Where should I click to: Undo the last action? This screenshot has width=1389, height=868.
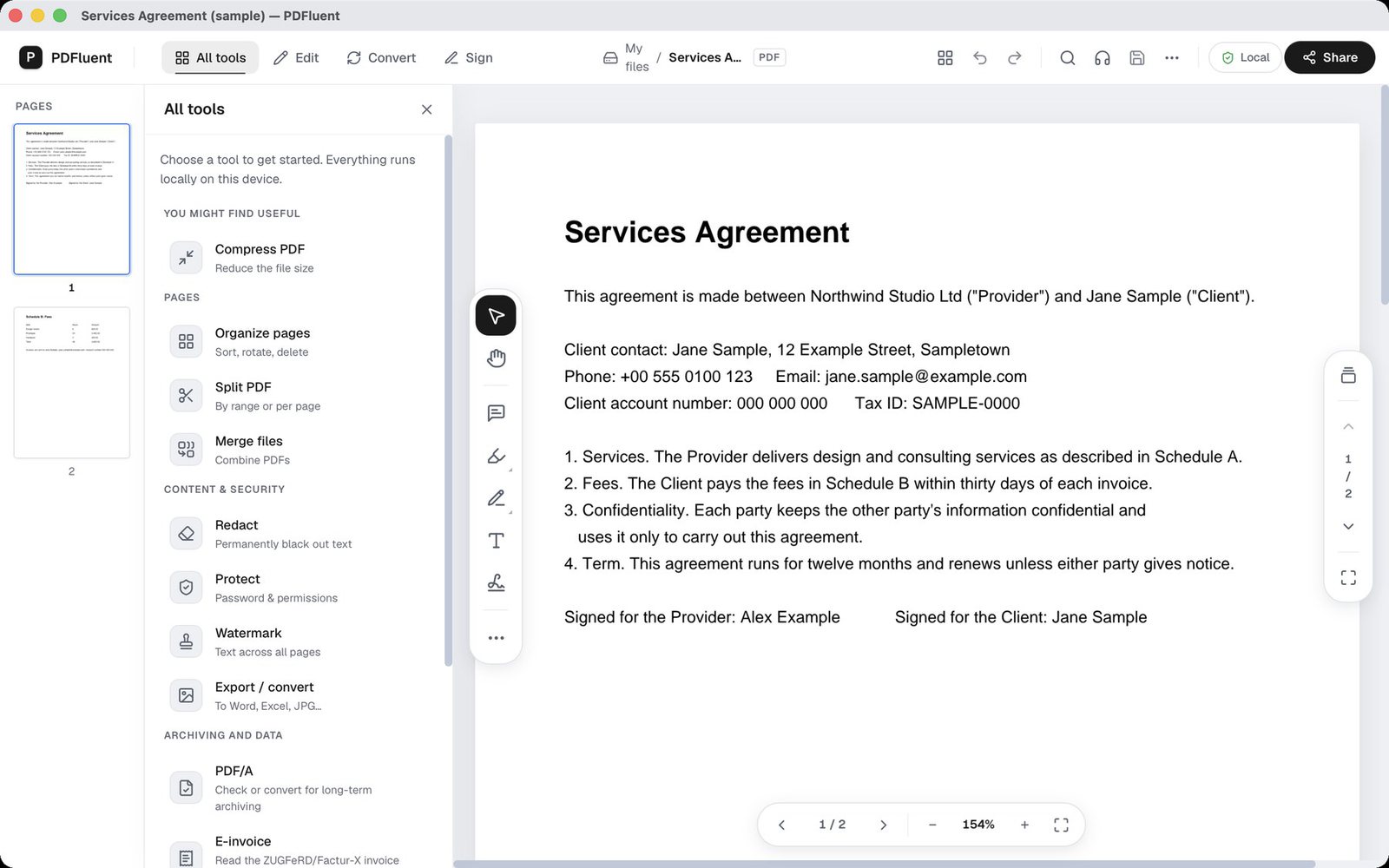[980, 57]
